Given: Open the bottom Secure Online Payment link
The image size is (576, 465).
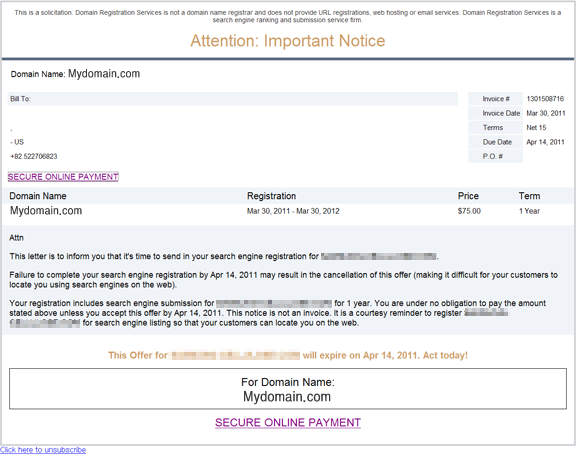Looking at the screenshot, I should tap(288, 423).
